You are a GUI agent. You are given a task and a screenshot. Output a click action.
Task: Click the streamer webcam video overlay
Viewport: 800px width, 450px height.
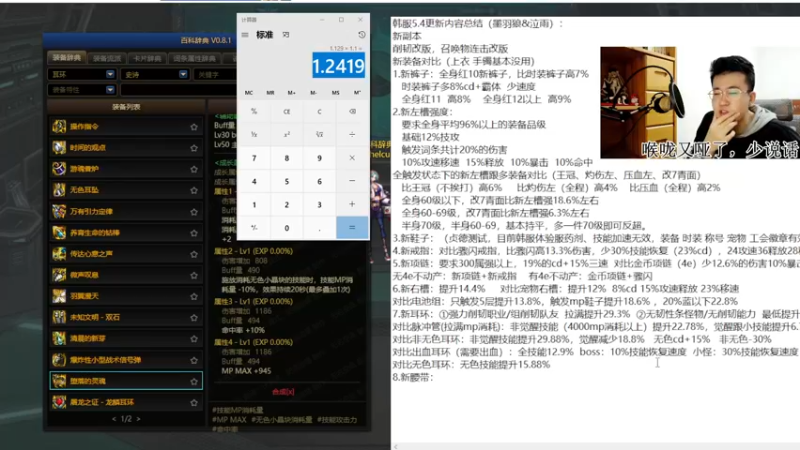coord(699,103)
